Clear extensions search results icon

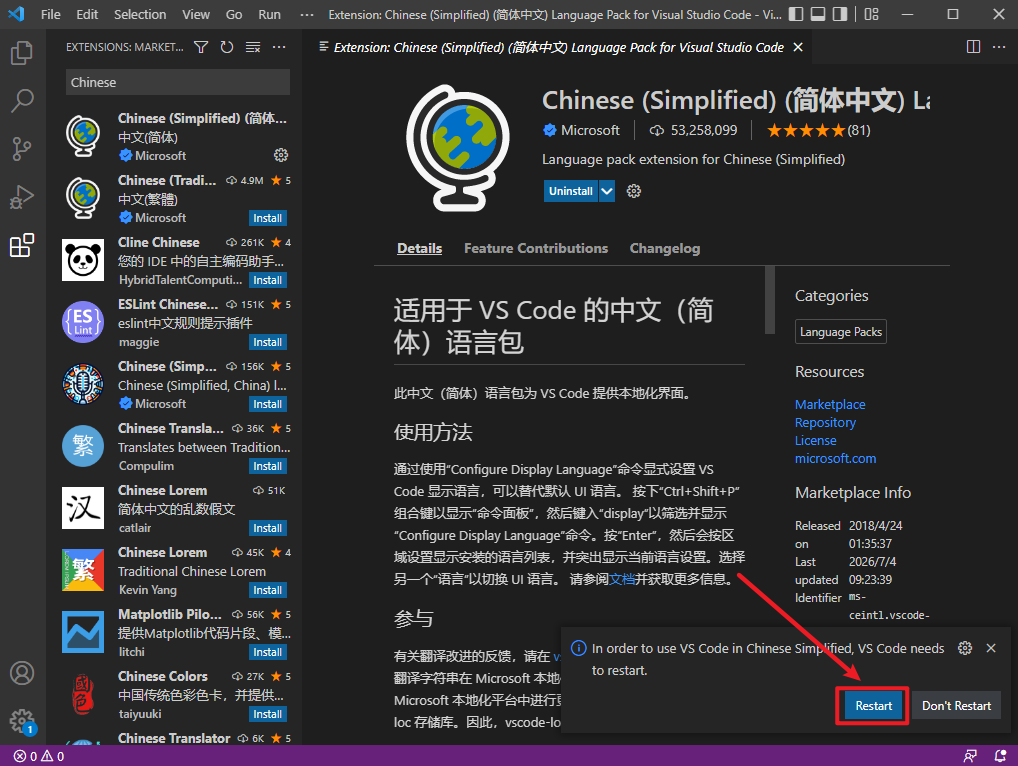click(253, 47)
